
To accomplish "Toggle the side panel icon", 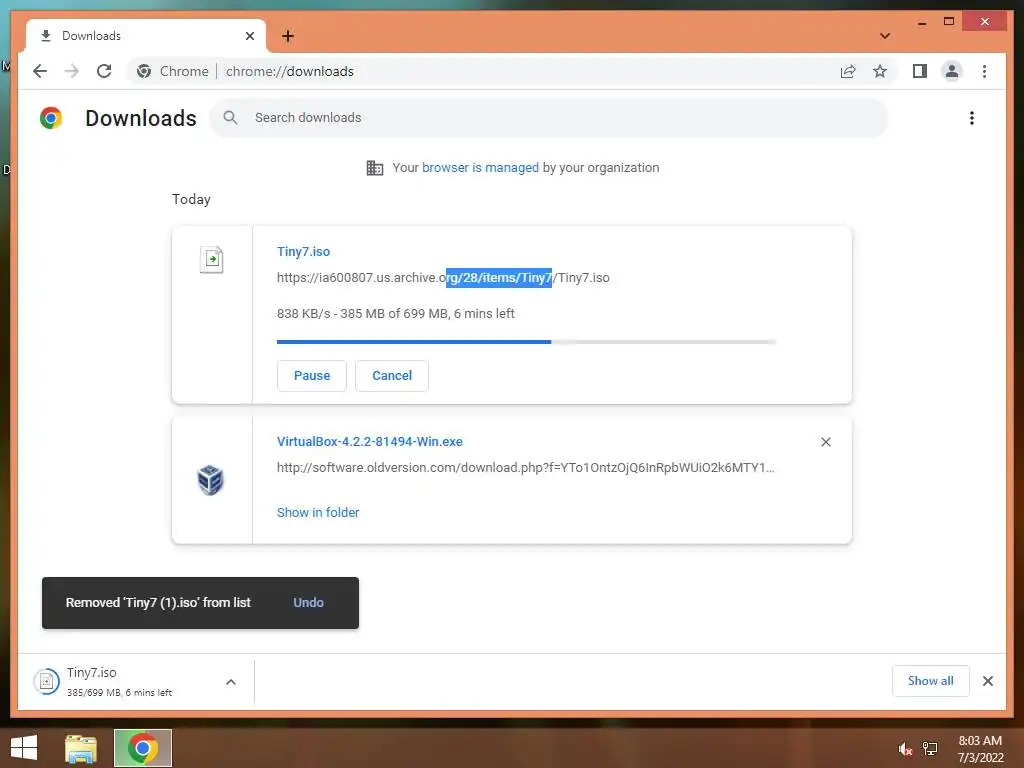I will (x=920, y=71).
